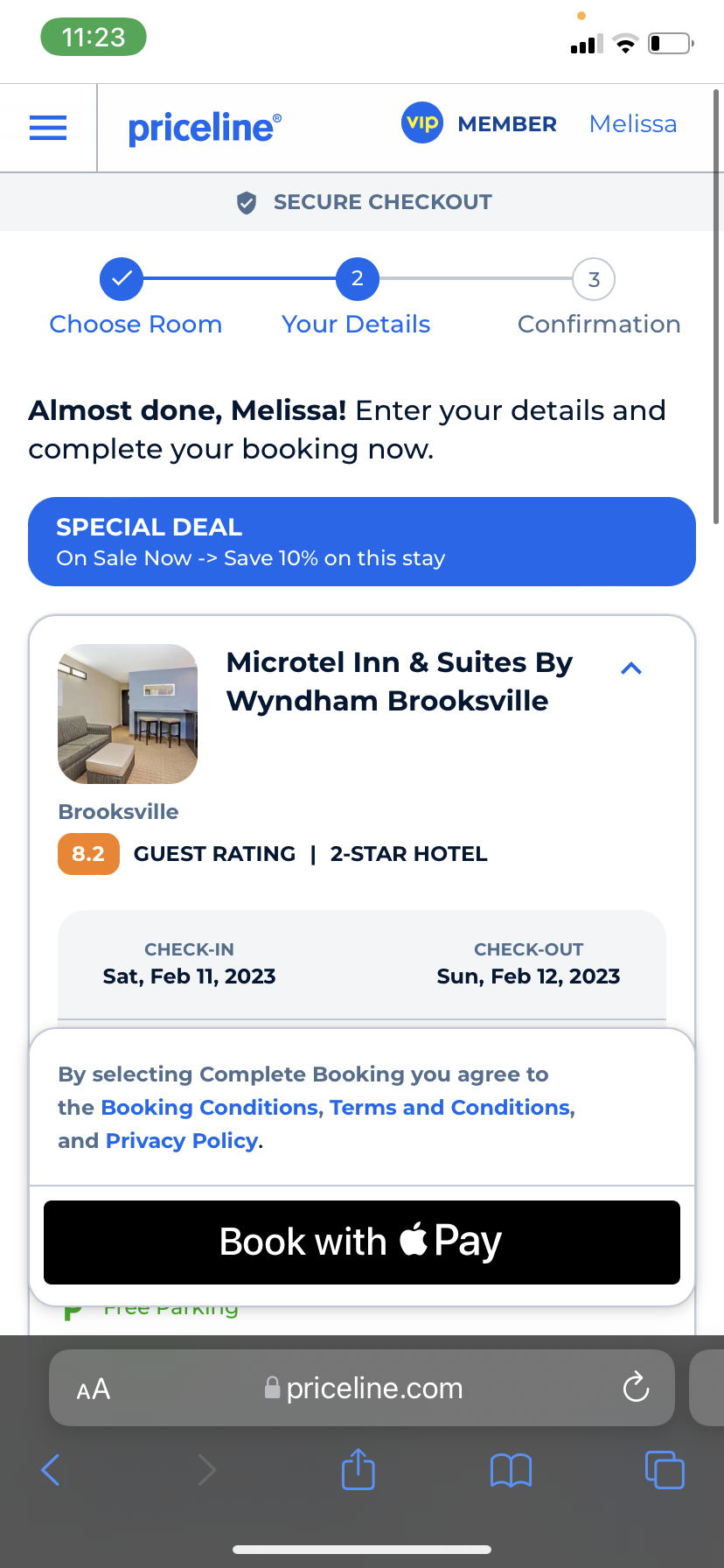The width and height of the screenshot is (724, 1568).
Task: Tap Safari's back navigation arrow
Action: (51, 1469)
